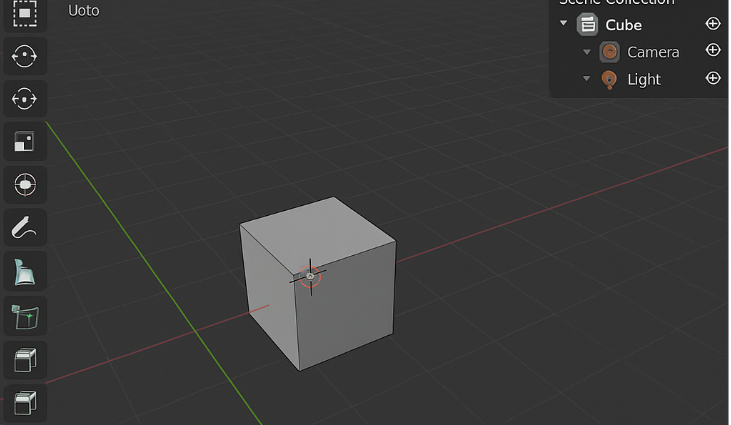Activate the Scale tool with squares icon
731x425 pixels.
(25, 142)
